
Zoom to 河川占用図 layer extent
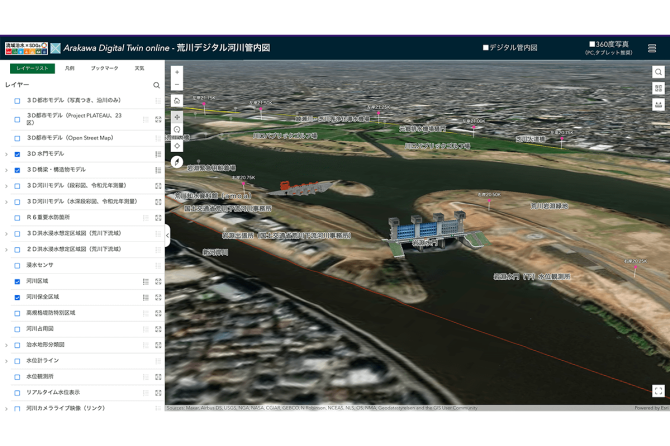pos(158,329)
